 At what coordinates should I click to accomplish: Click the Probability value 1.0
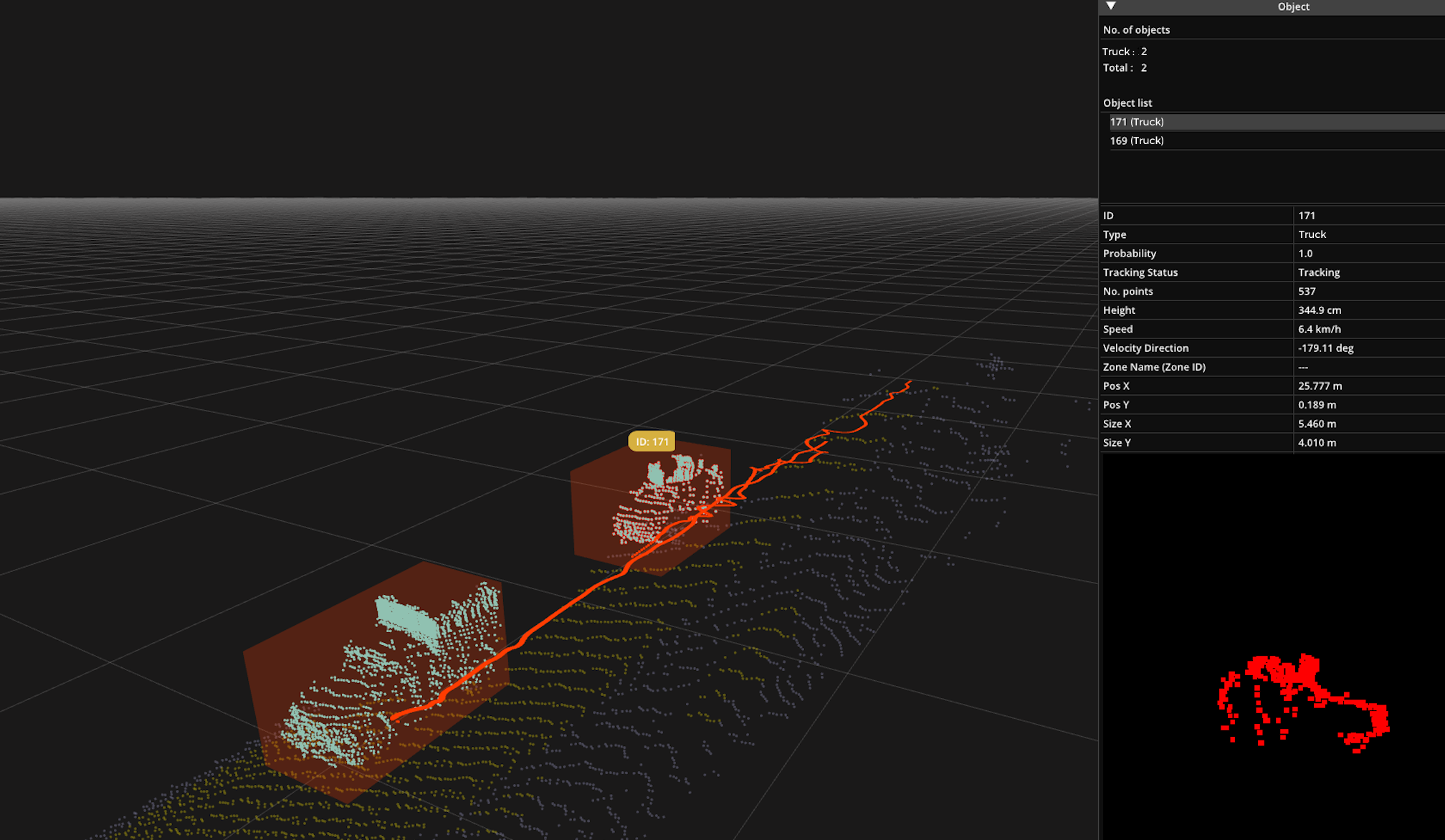point(1305,254)
